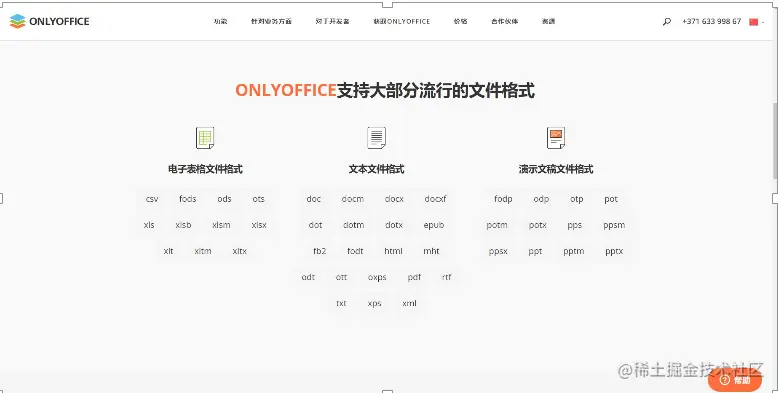Click the fodt format tag
This screenshot has height=393, width=778.
(355, 251)
